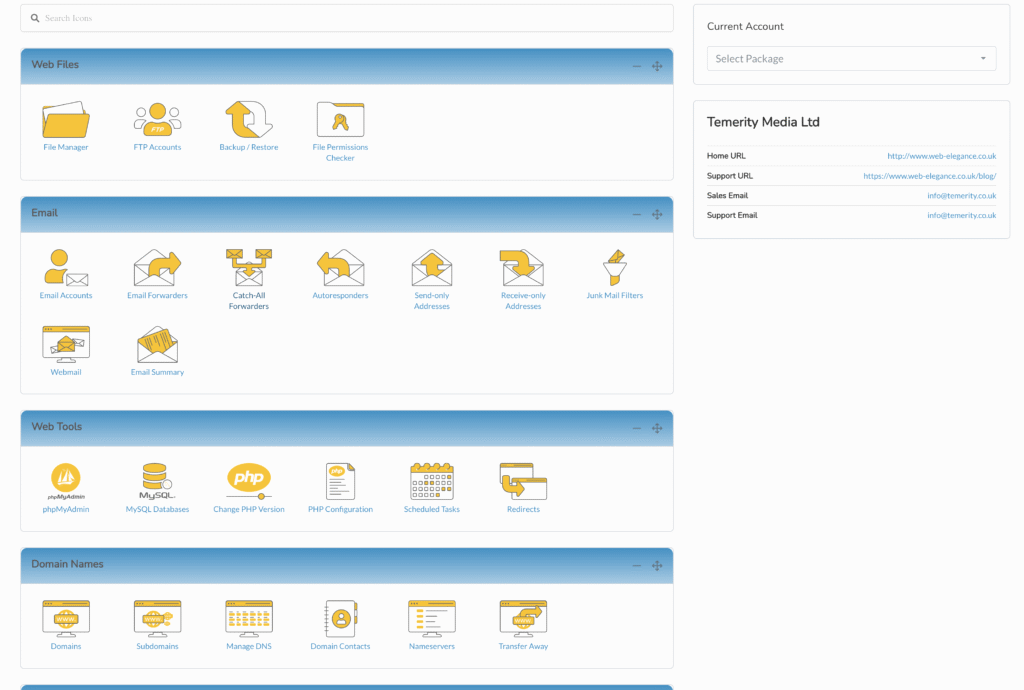Screen dimensions: 1024x690
Task: Open Subdomains
Action: coord(157,625)
